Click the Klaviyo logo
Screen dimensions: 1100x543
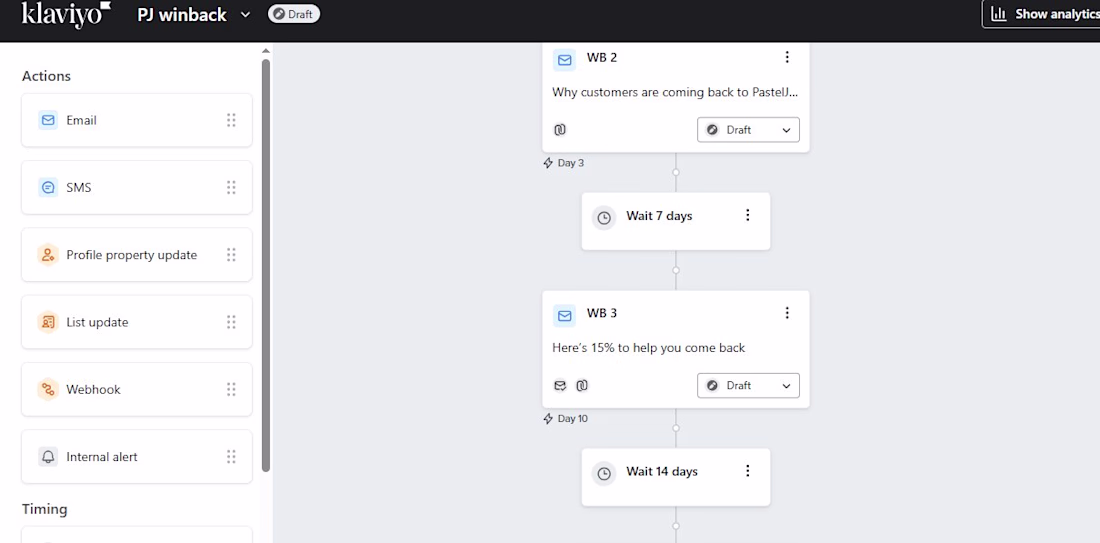[x=65, y=15]
